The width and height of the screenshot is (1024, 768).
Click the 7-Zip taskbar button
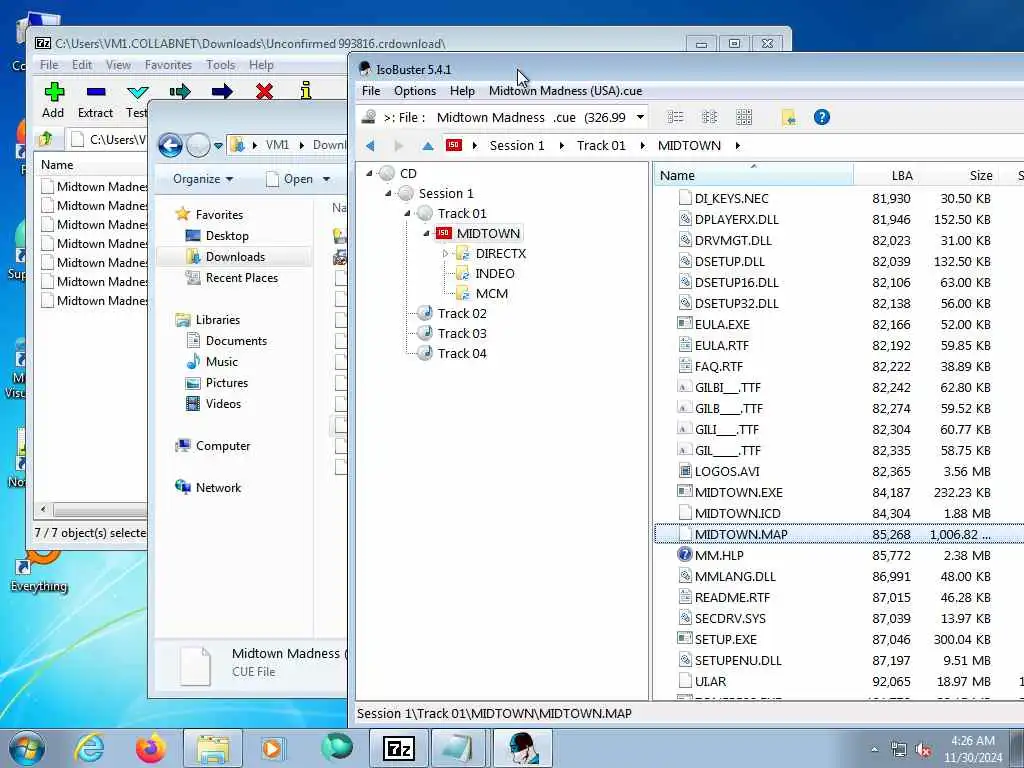399,748
